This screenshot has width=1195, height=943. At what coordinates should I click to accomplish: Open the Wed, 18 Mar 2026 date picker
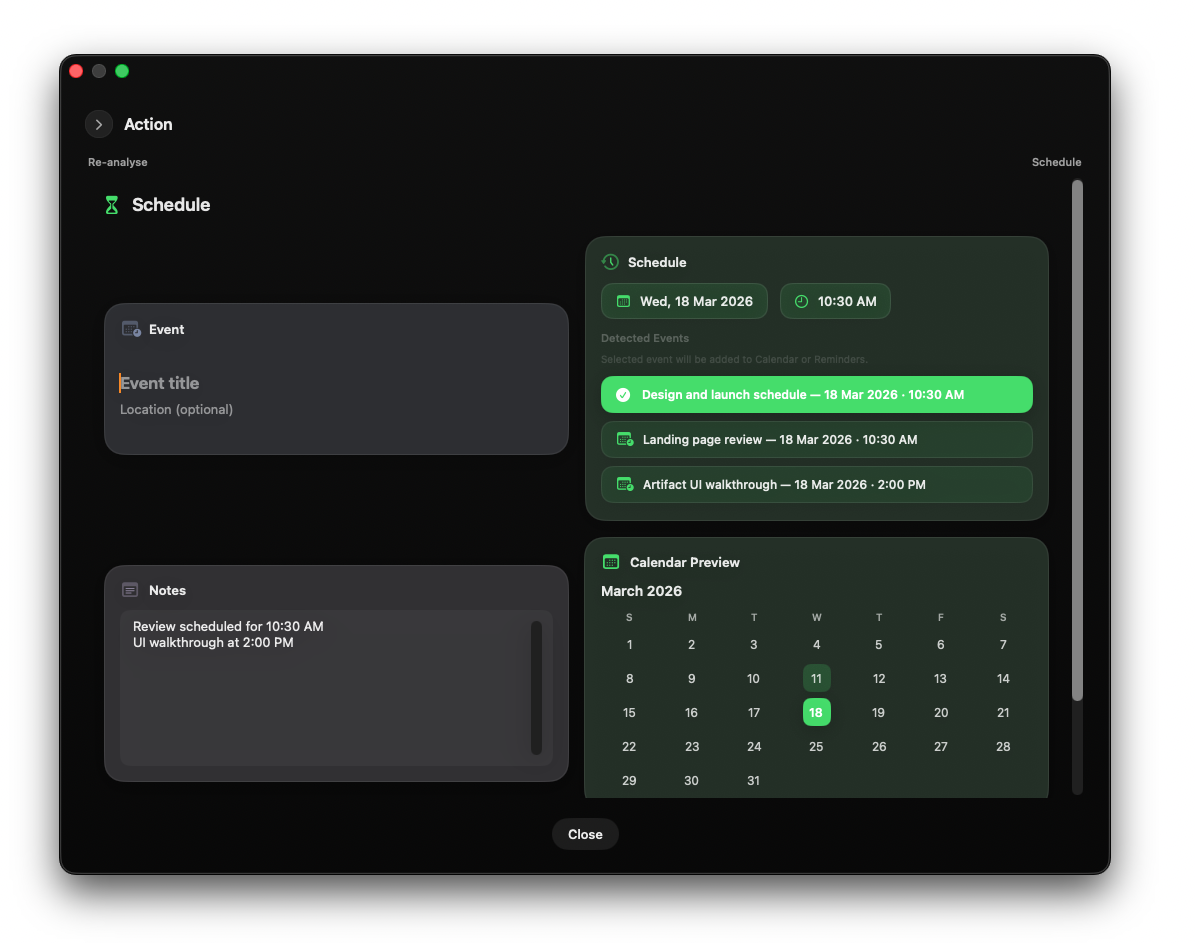tap(684, 301)
